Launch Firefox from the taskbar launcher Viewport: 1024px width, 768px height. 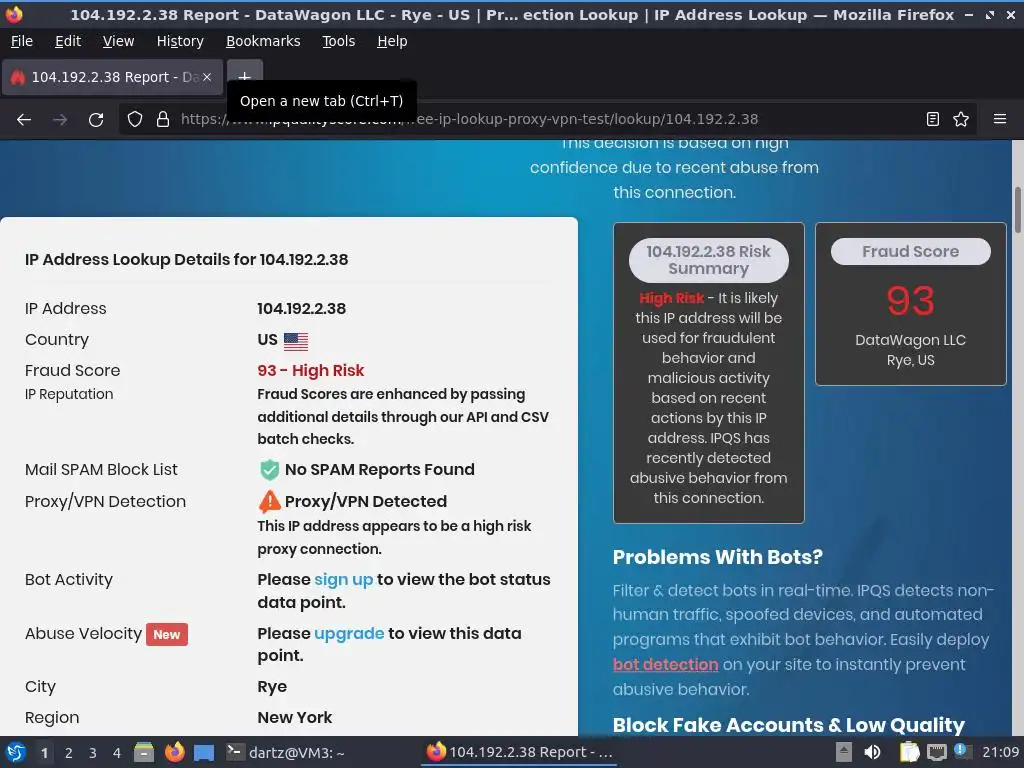[174, 752]
